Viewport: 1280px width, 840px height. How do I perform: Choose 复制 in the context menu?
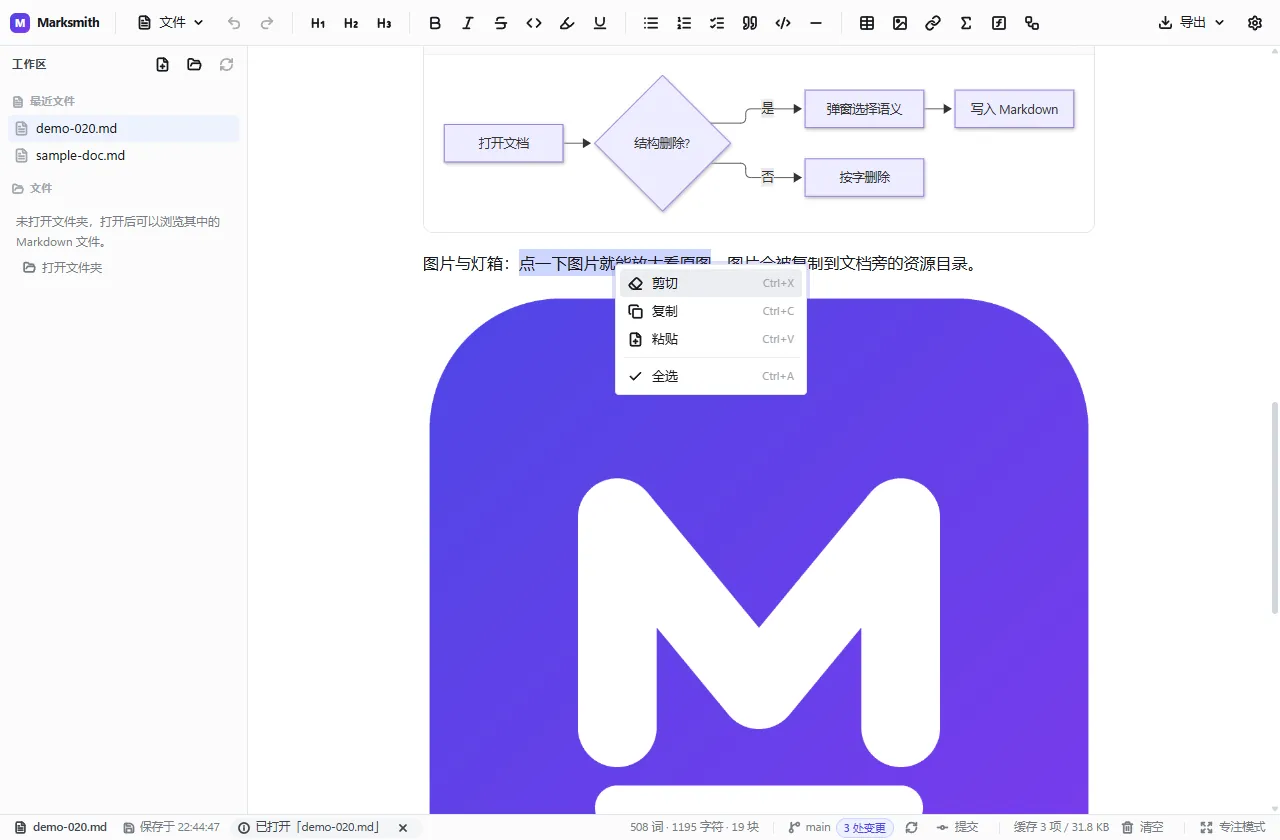coord(711,312)
